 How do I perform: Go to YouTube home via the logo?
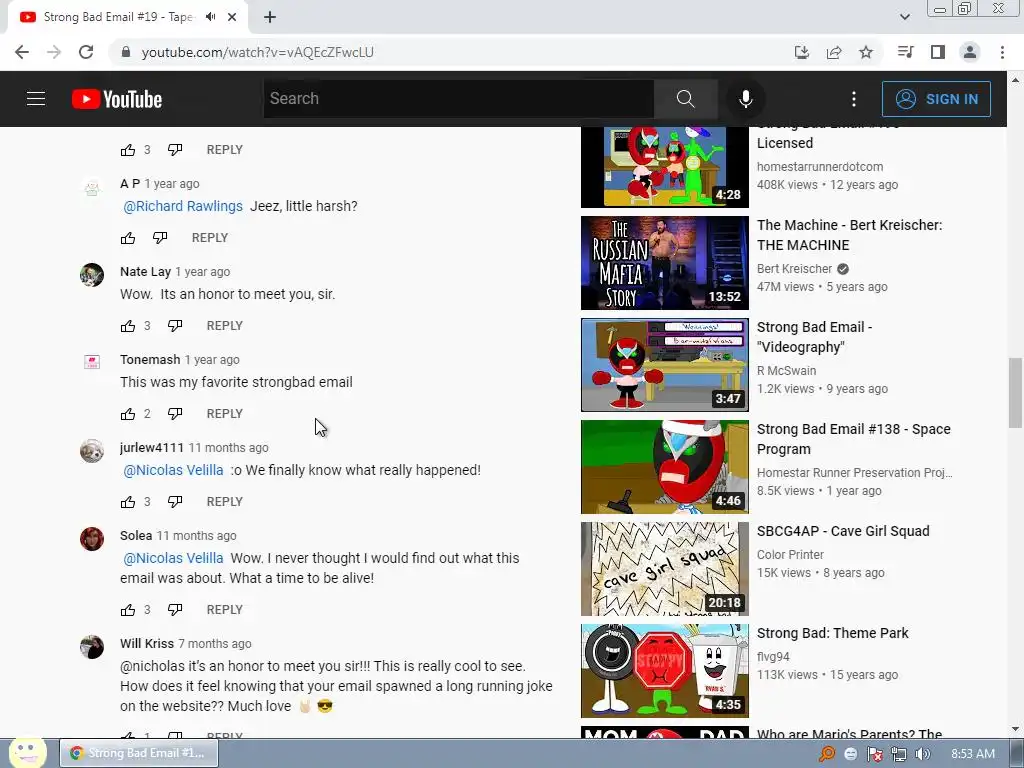coord(117,99)
